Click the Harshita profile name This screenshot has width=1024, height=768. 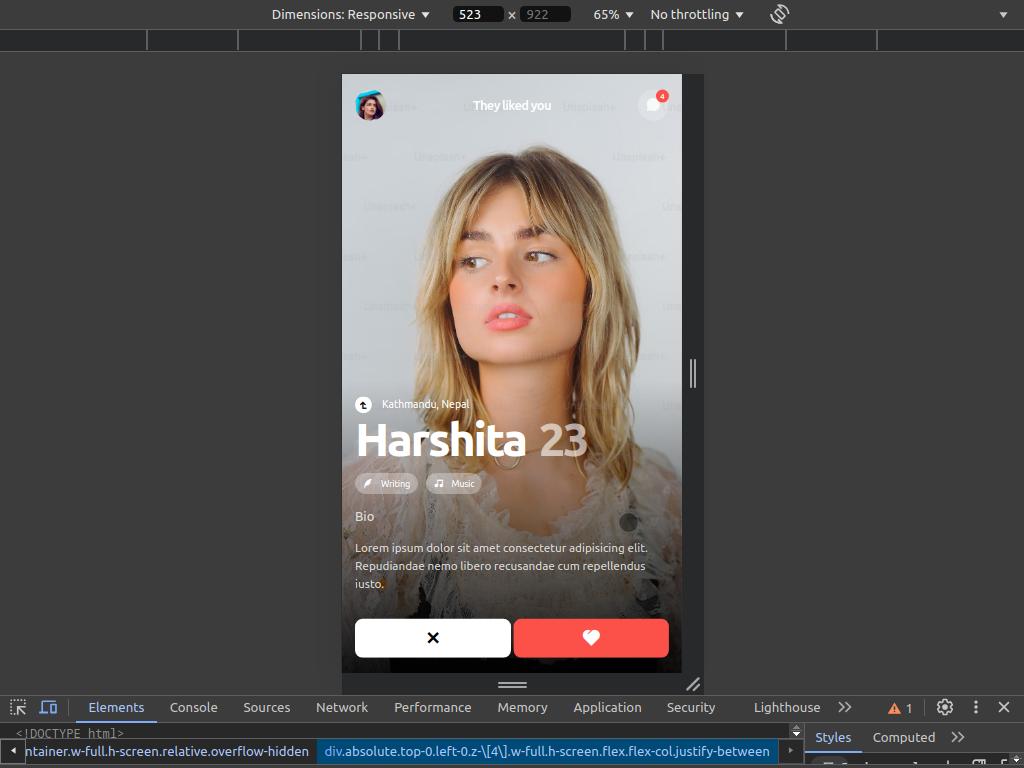coord(441,440)
